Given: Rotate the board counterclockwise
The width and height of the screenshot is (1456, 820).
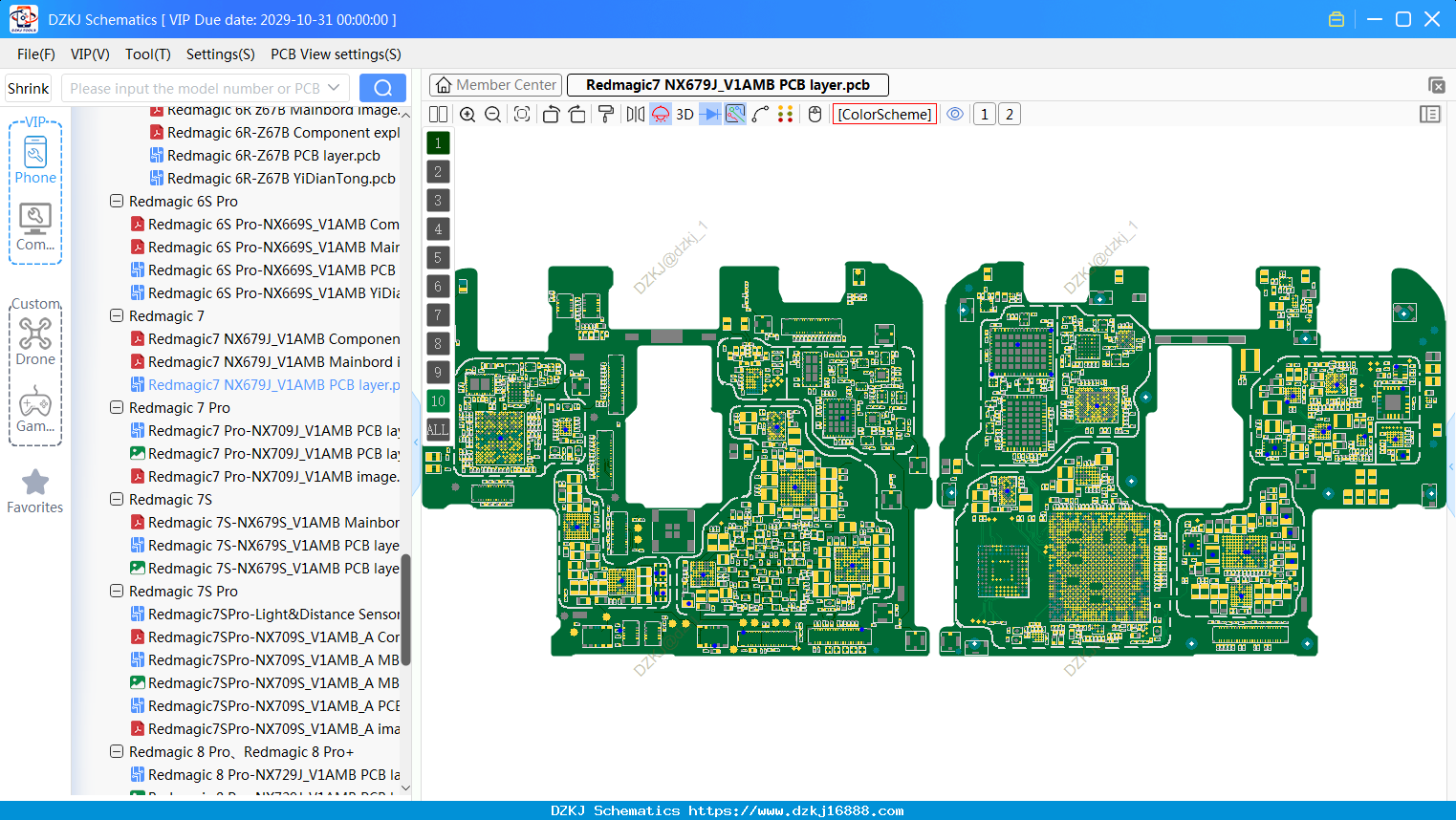Looking at the screenshot, I should click(x=551, y=114).
